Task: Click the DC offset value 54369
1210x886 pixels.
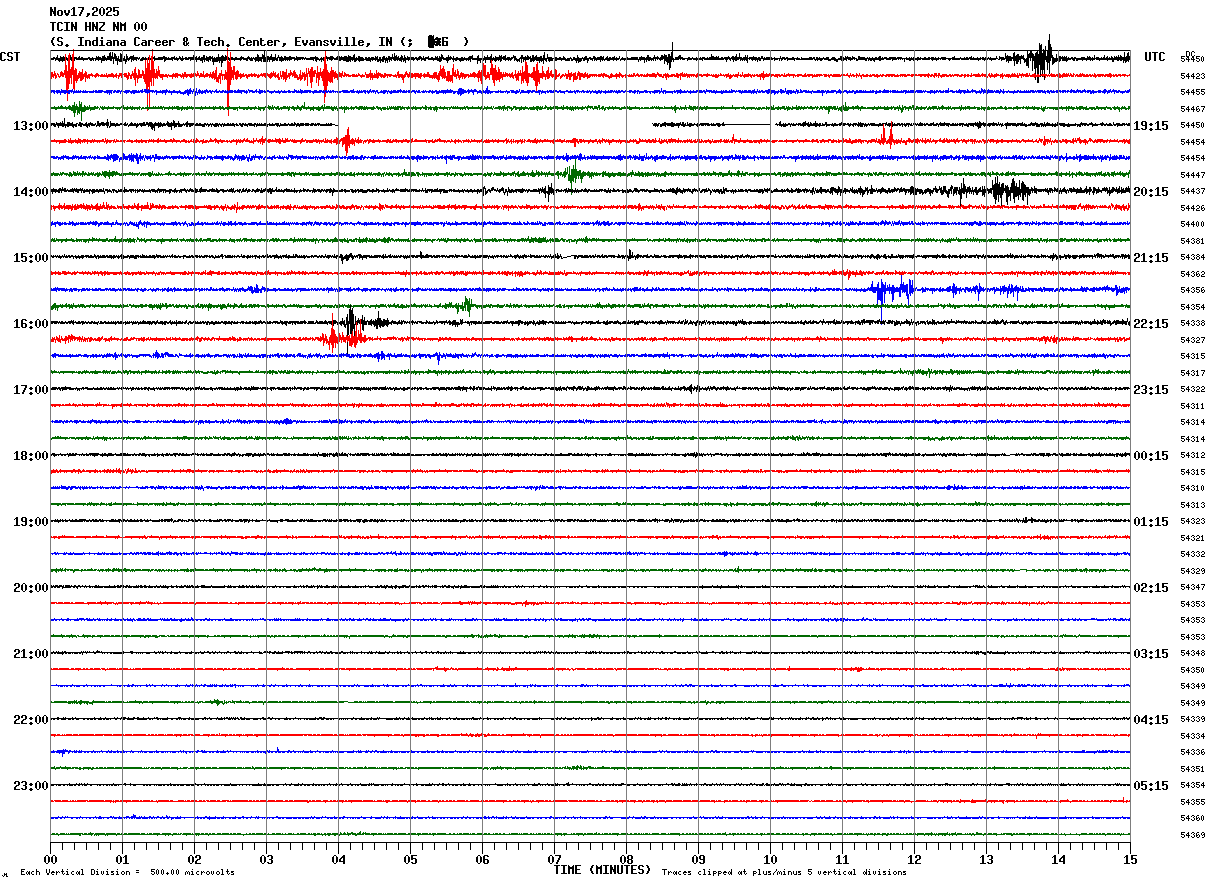Action: 1192,835
